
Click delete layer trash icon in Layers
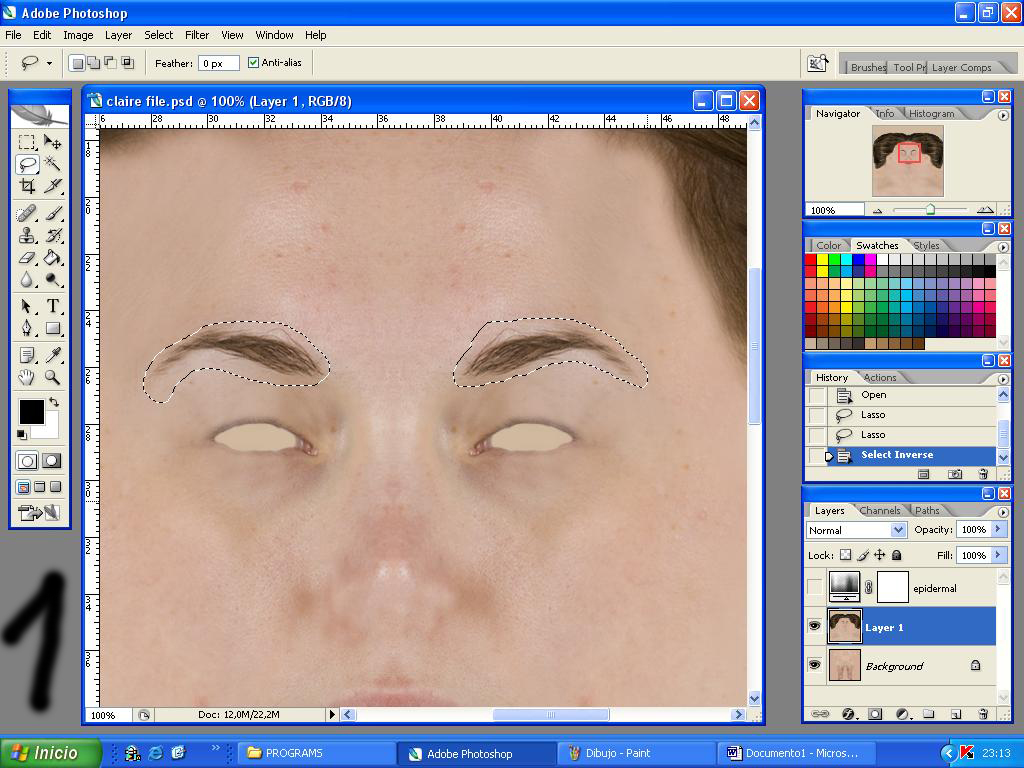point(983,714)
